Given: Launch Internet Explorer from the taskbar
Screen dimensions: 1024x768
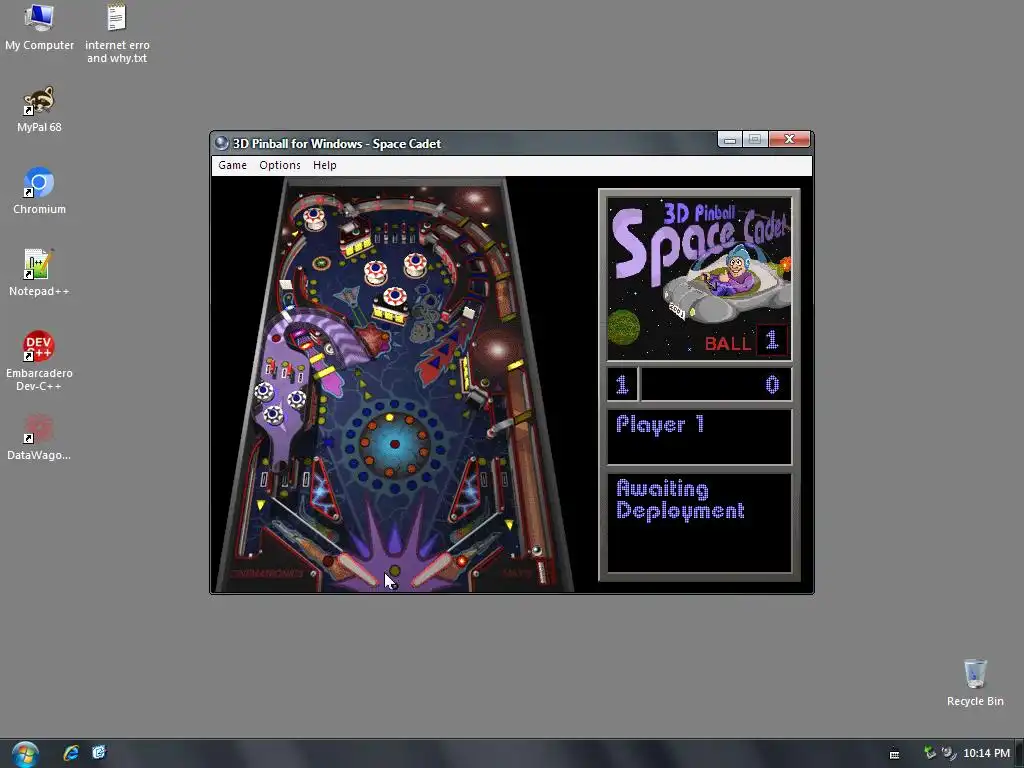Looking at the screenshot, I should (x=71, y=753).
